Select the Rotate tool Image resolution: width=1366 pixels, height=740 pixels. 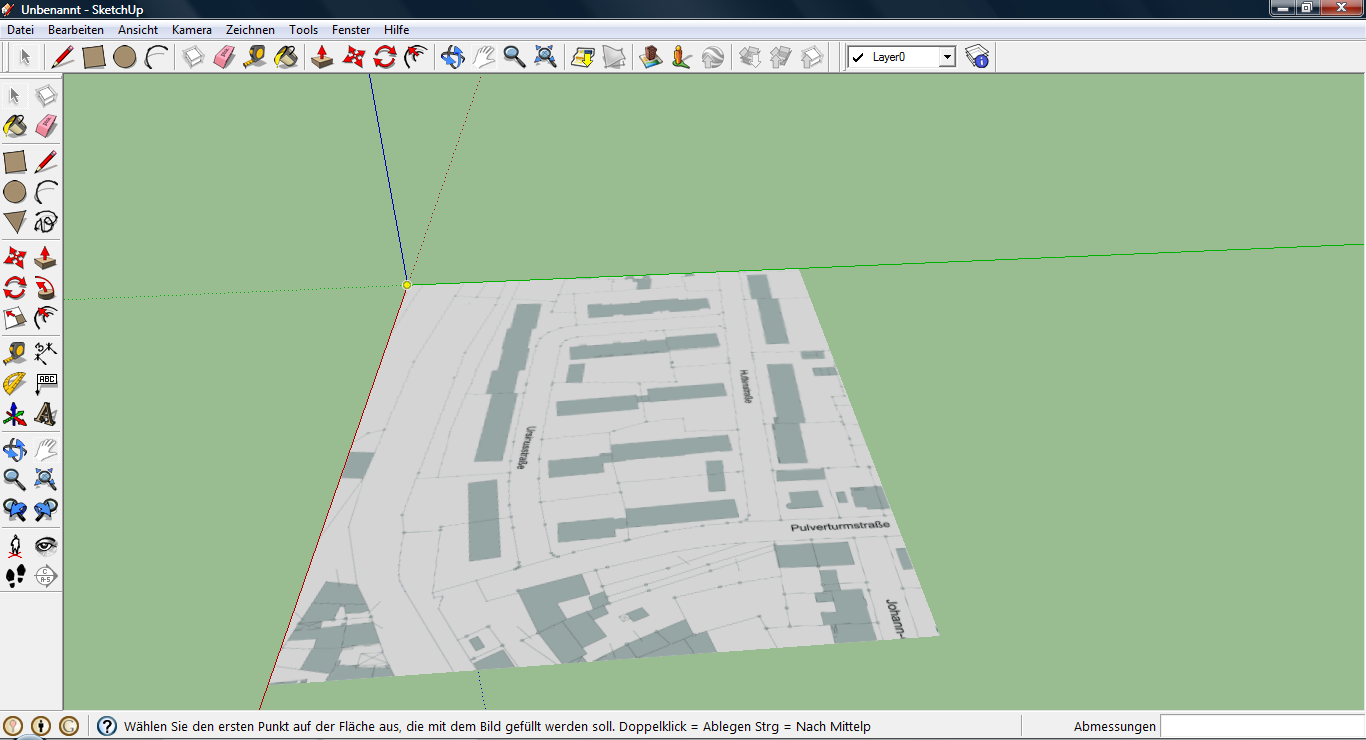pos(385,57)
